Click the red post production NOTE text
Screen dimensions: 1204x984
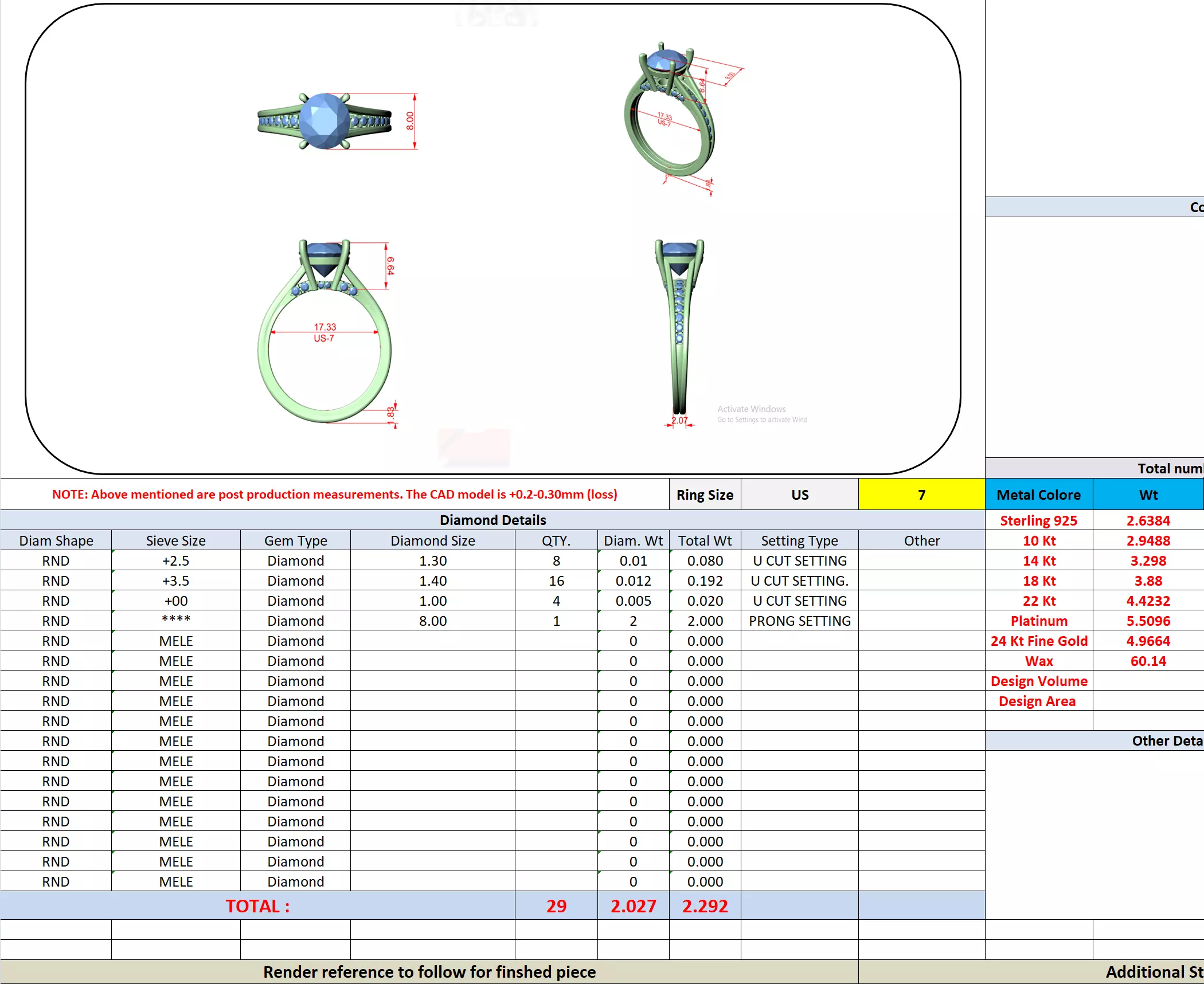334,494
